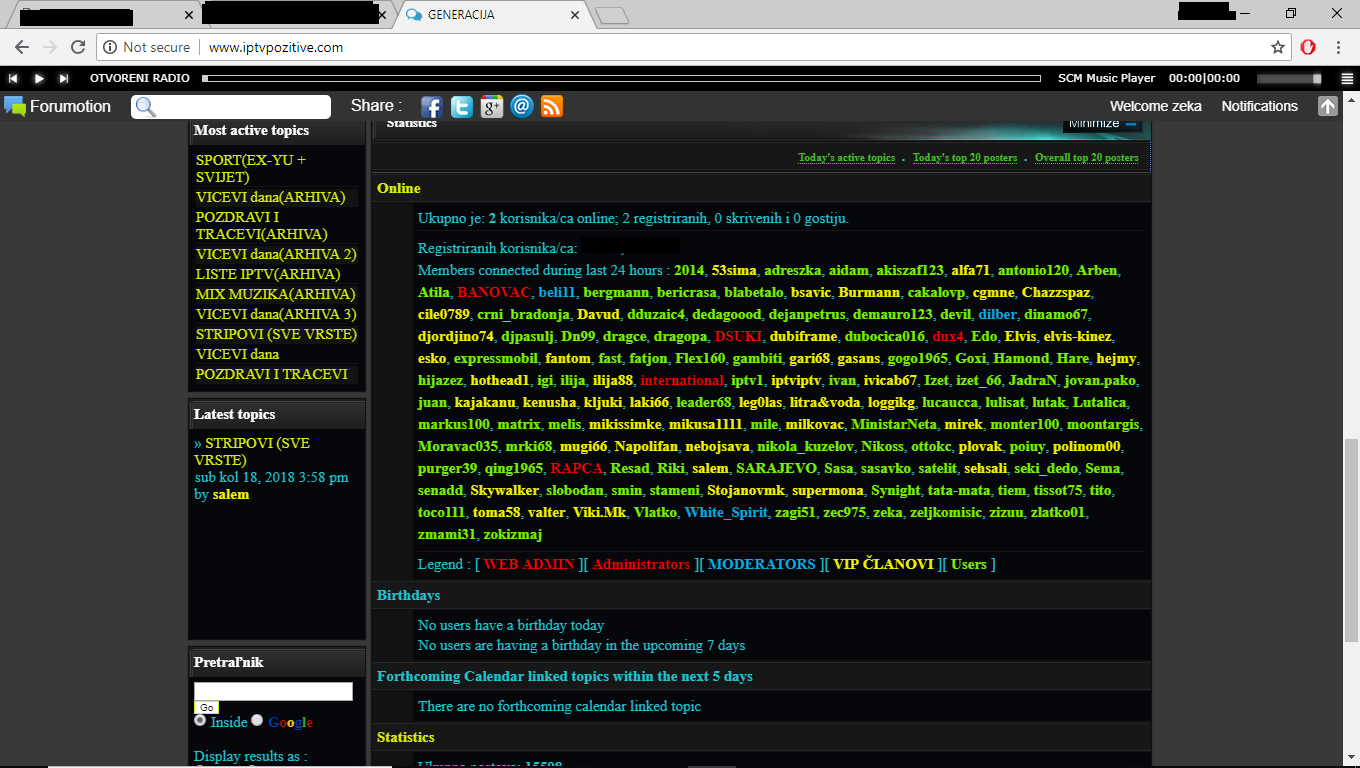This screenshot has width=1360, height=768.
Task: Open member BANOVAC's profile
Action: click(x=493, y=292)
